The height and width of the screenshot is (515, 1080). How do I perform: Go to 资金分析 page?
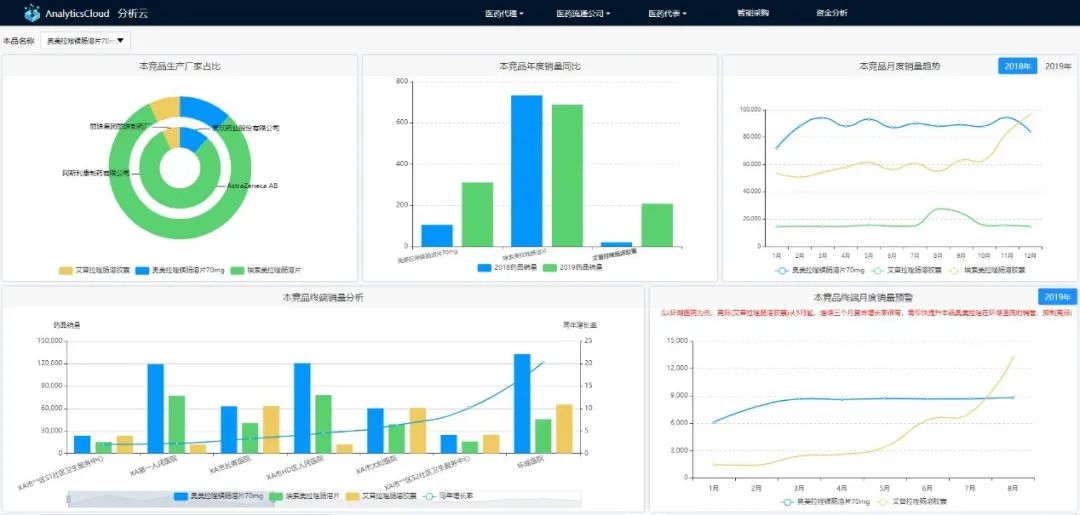coord(831,14)
